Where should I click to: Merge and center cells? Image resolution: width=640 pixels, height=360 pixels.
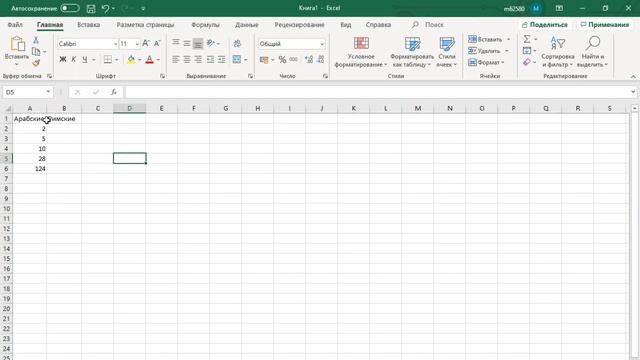[237, 60]
